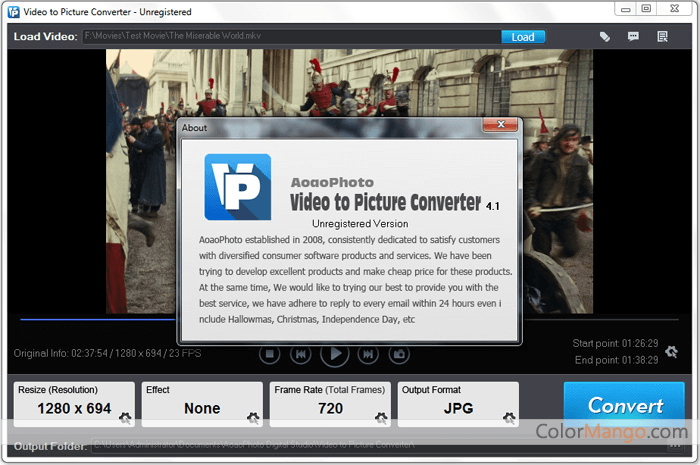Open start/end point settings gear

(671, 352)
